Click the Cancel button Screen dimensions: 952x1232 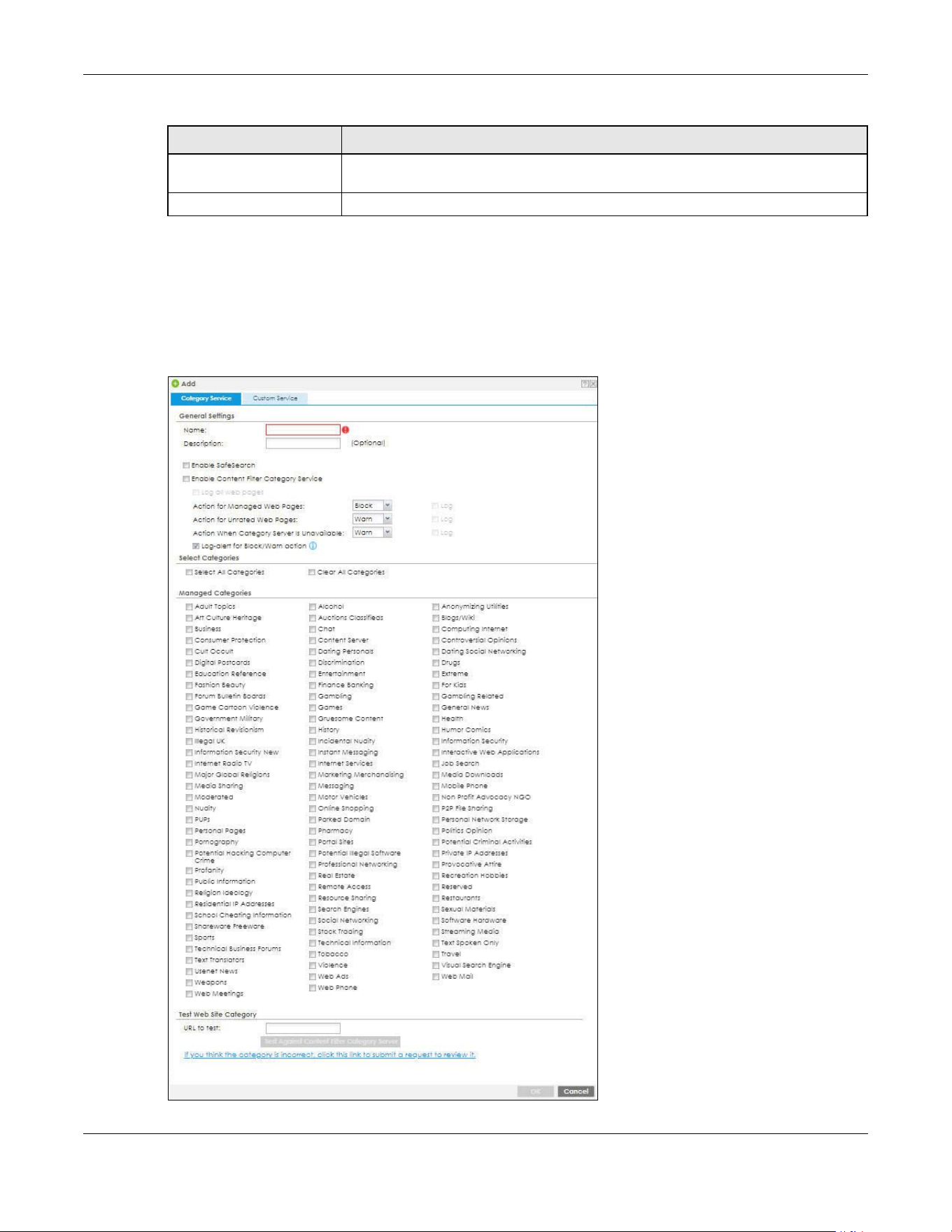point(576,1091)
